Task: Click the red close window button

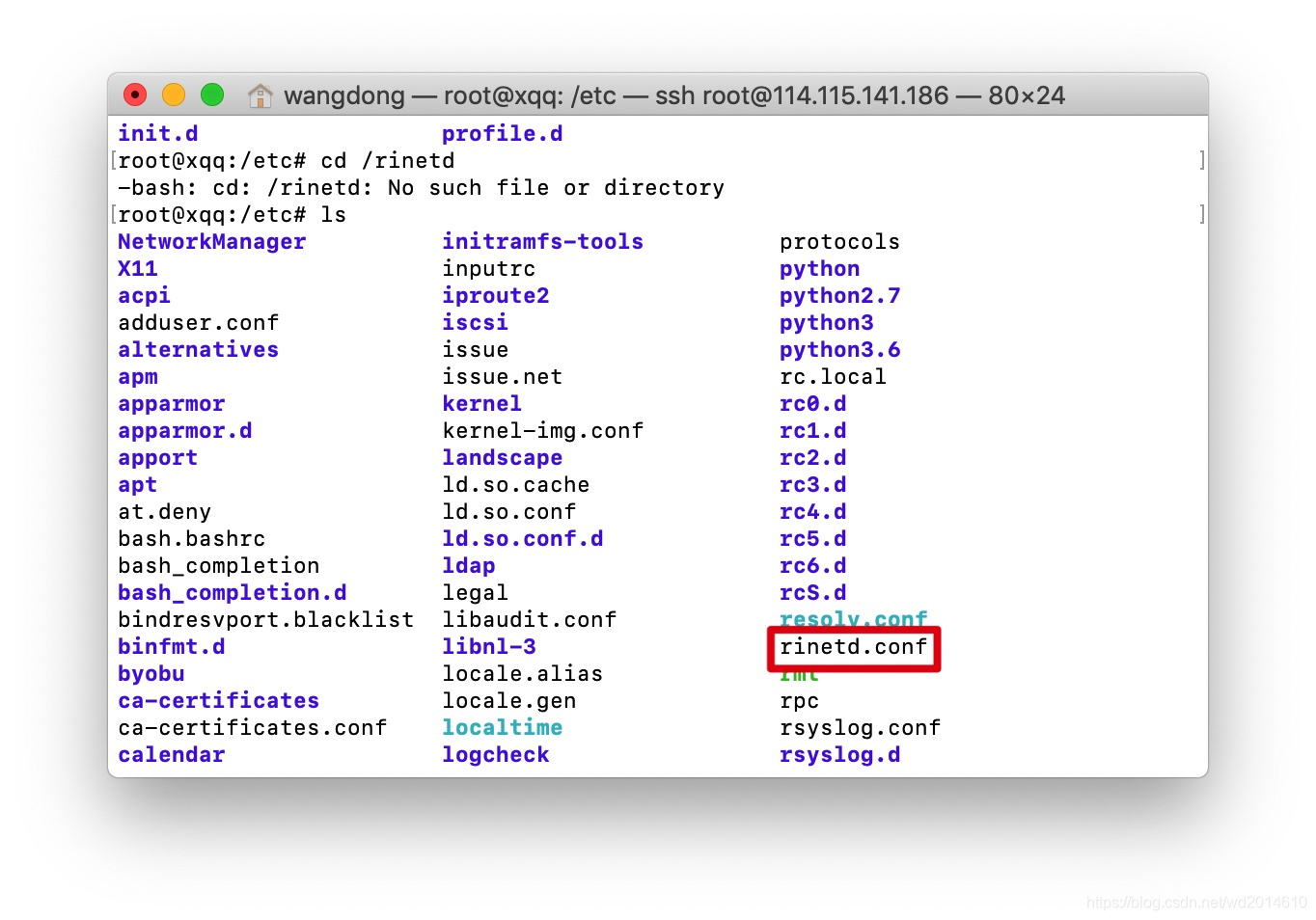Action: pyautogui.click(x=135, y=95)
